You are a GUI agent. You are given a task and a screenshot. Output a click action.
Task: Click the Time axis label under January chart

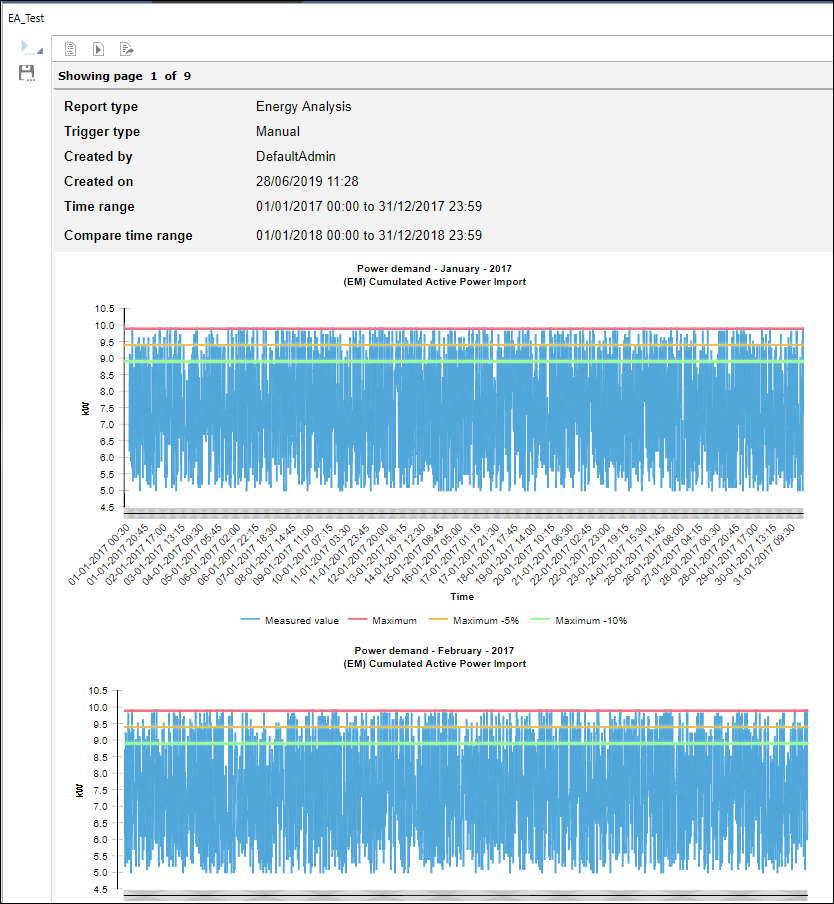pos(461,597)
